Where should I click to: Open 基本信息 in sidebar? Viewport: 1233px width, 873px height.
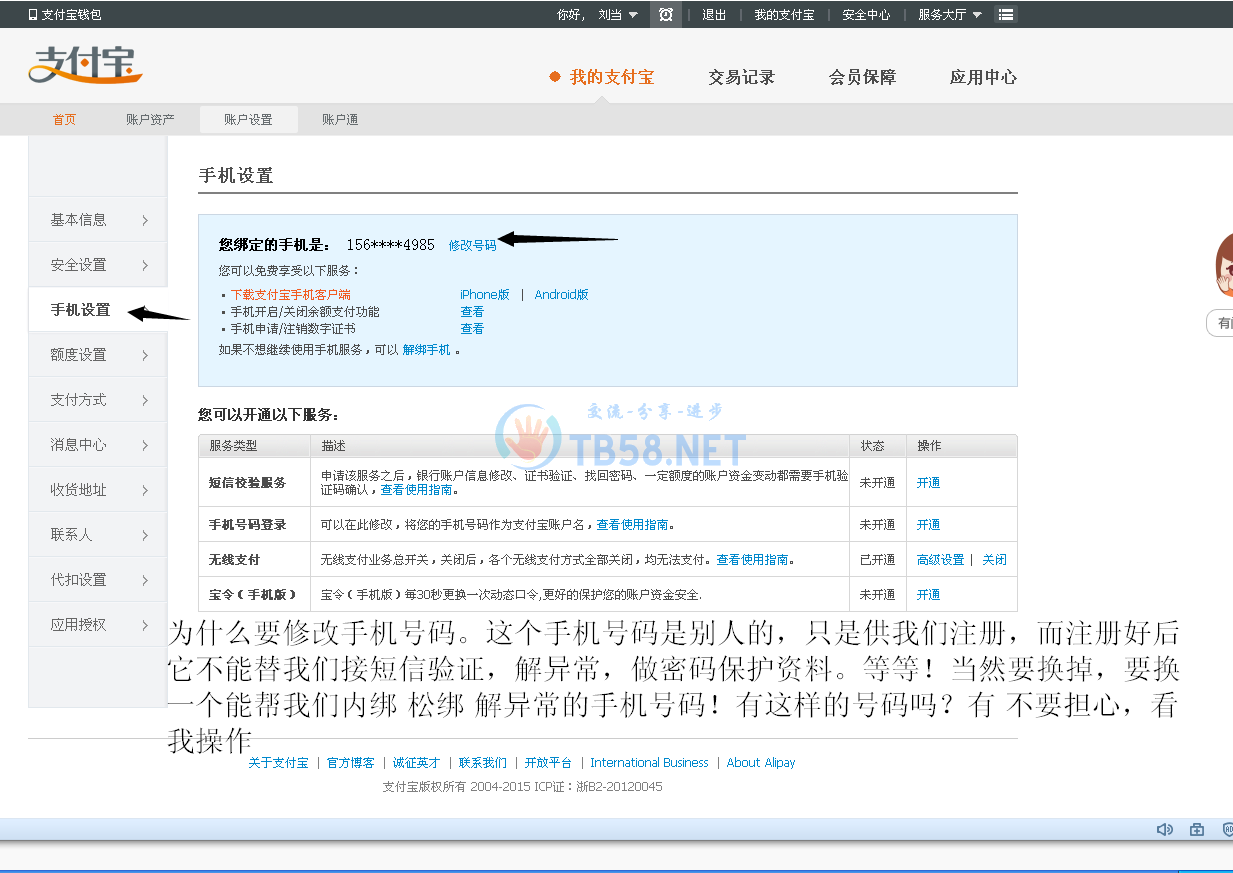[98, 220]
